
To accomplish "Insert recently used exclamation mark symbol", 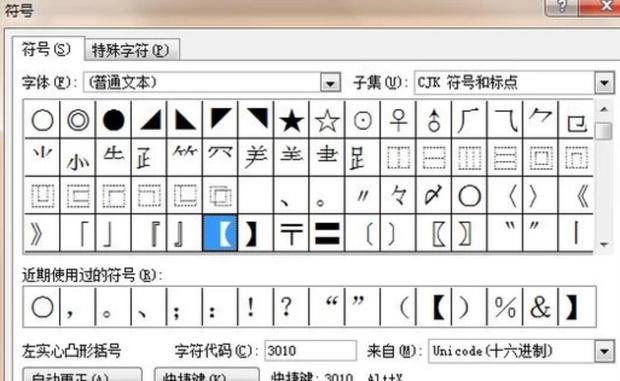I will pos(256,307).
